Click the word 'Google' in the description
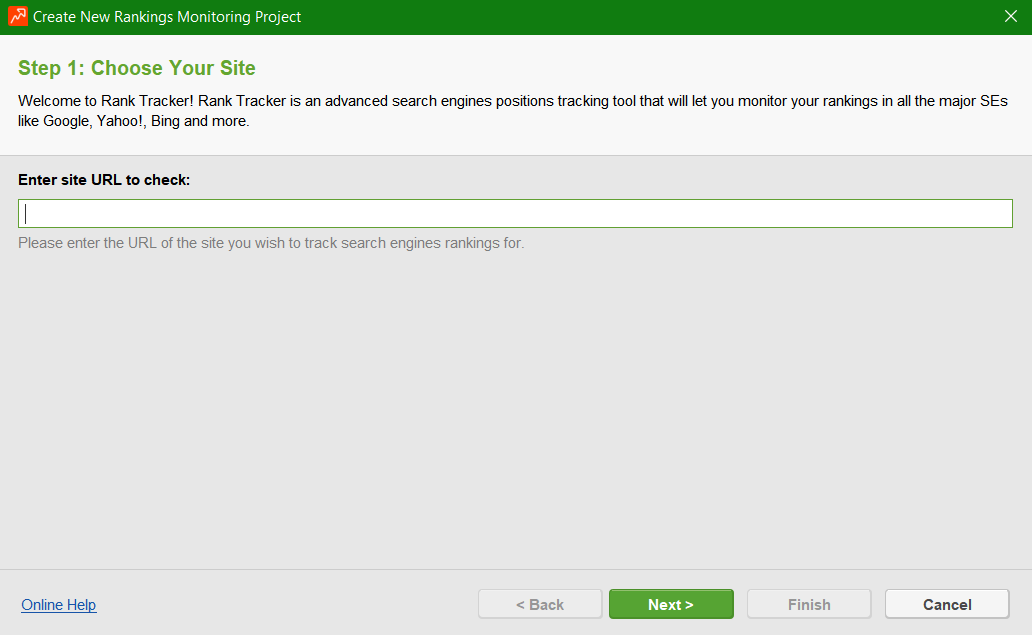Viewport: 1032px width, 635px height. tap(67, 121)
